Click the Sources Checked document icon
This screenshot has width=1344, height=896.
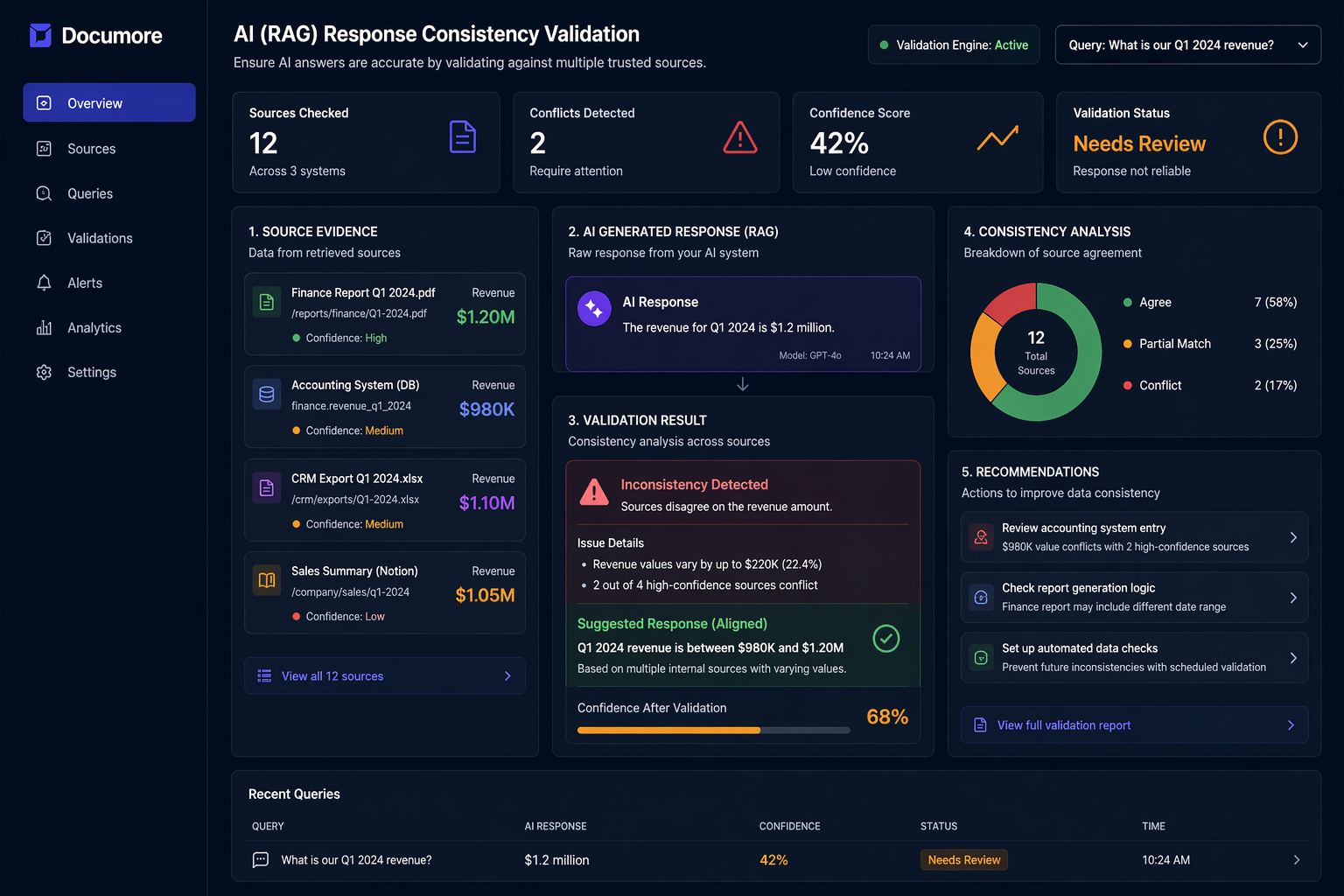pos(463,137)
